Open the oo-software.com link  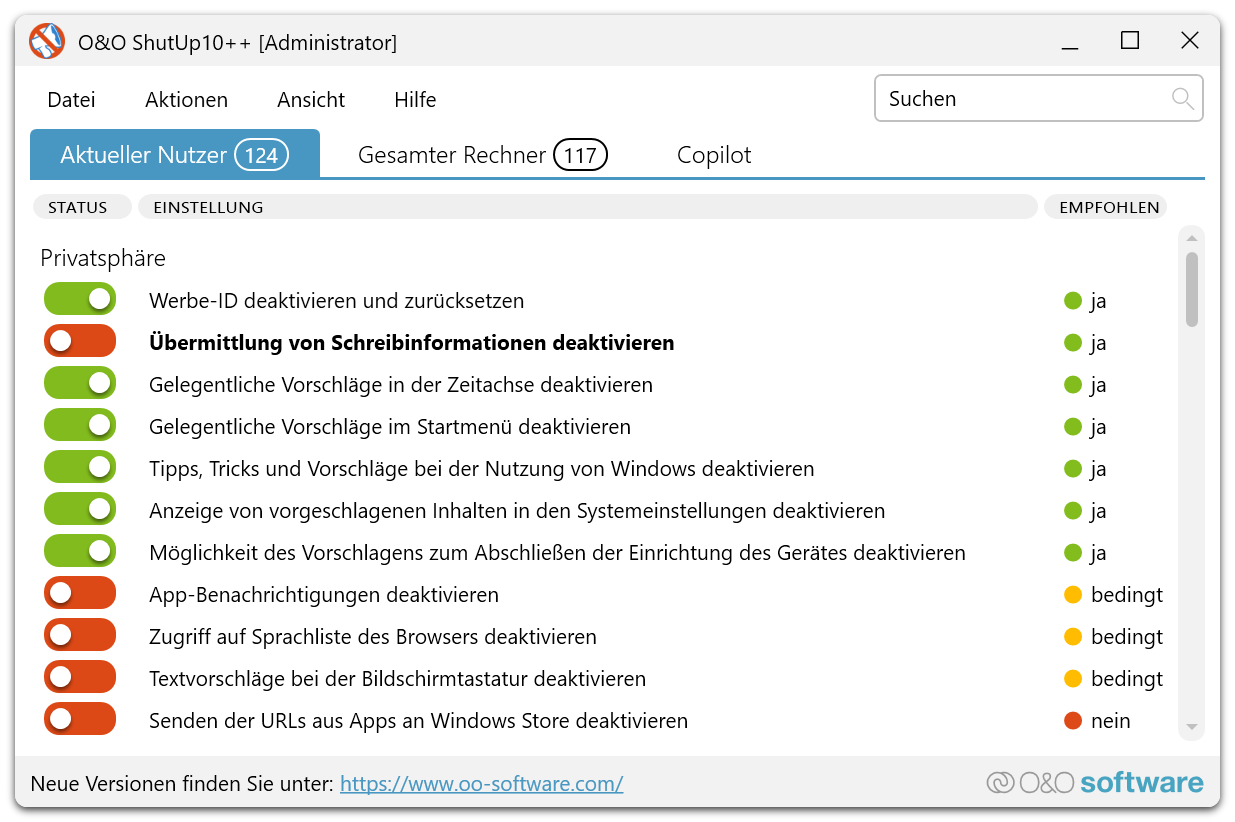(481, 784)
